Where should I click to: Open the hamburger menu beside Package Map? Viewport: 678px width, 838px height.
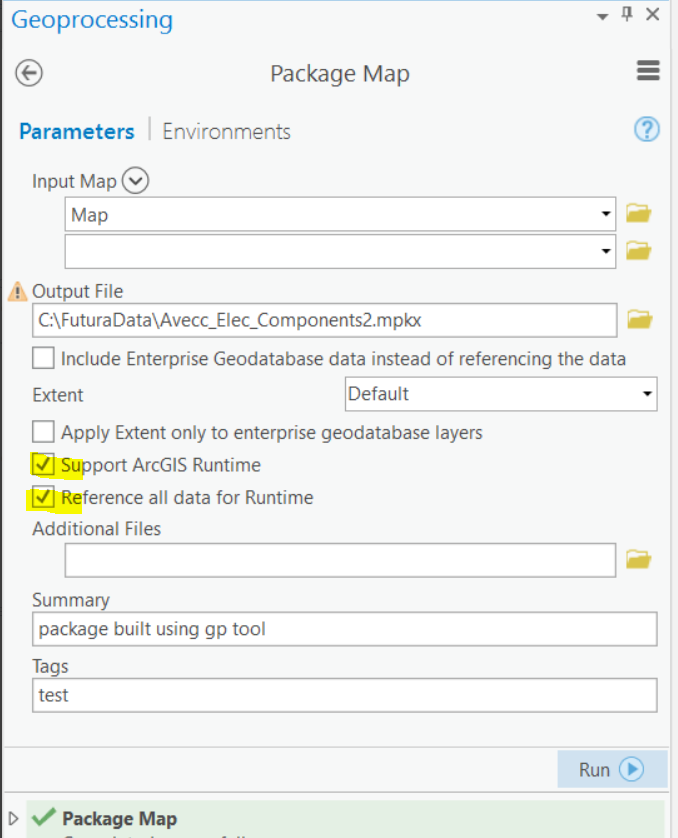(648, 71)
